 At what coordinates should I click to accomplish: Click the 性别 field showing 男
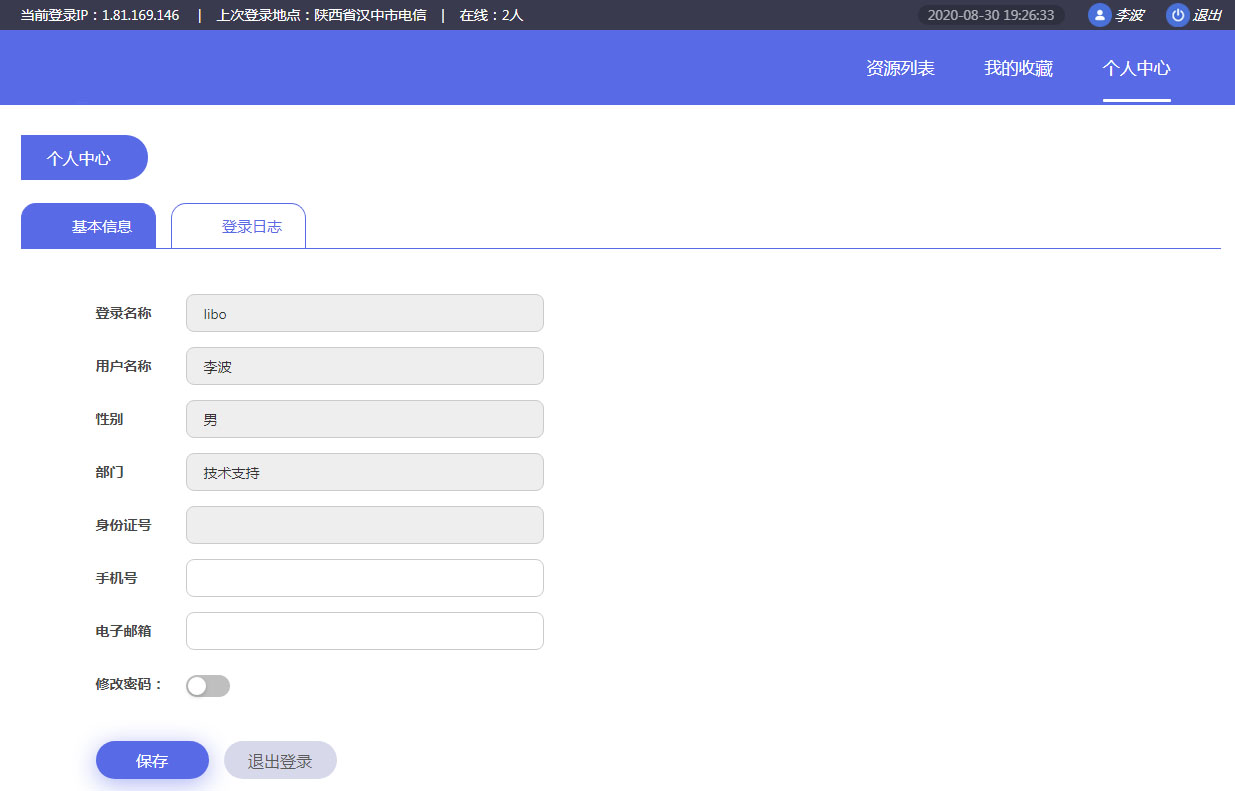point(365,419)
